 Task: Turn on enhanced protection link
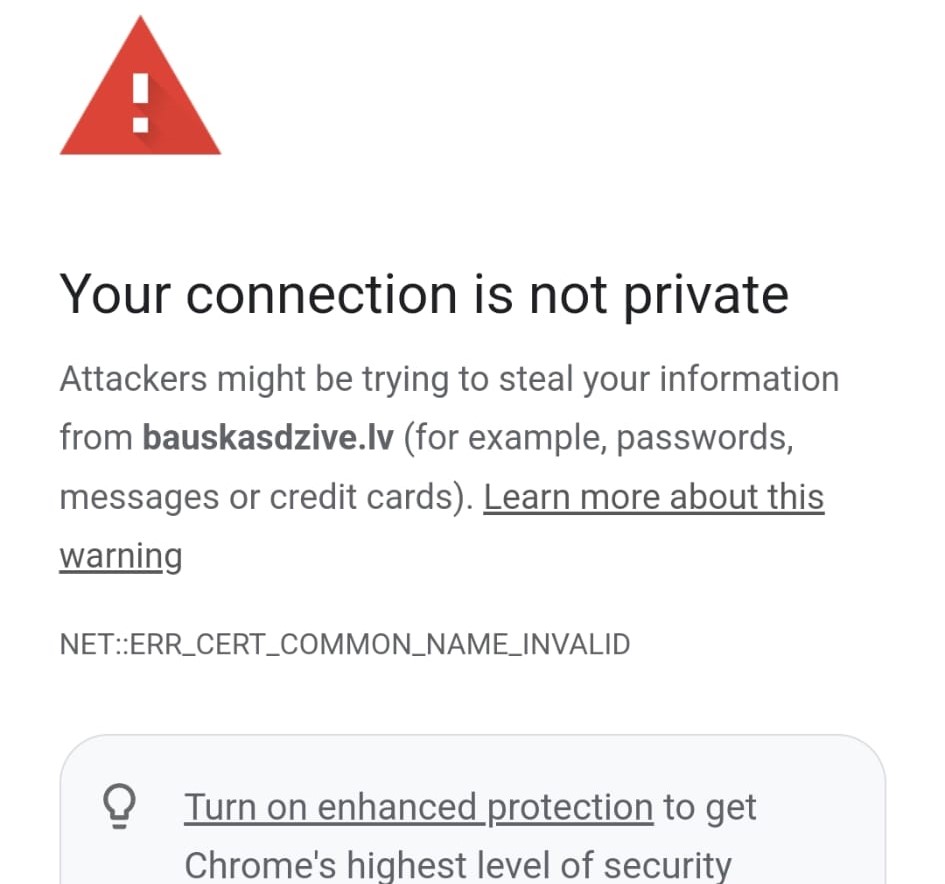(418, 806)
